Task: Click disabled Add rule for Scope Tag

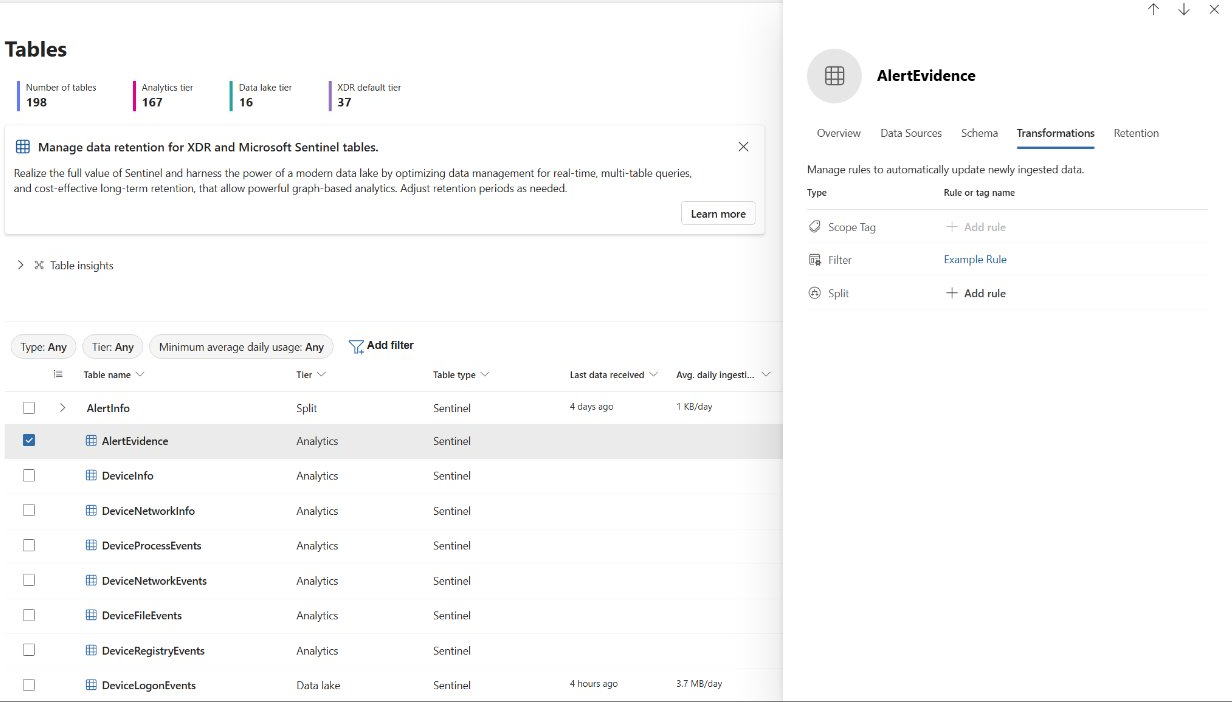Action: [976, 227]
